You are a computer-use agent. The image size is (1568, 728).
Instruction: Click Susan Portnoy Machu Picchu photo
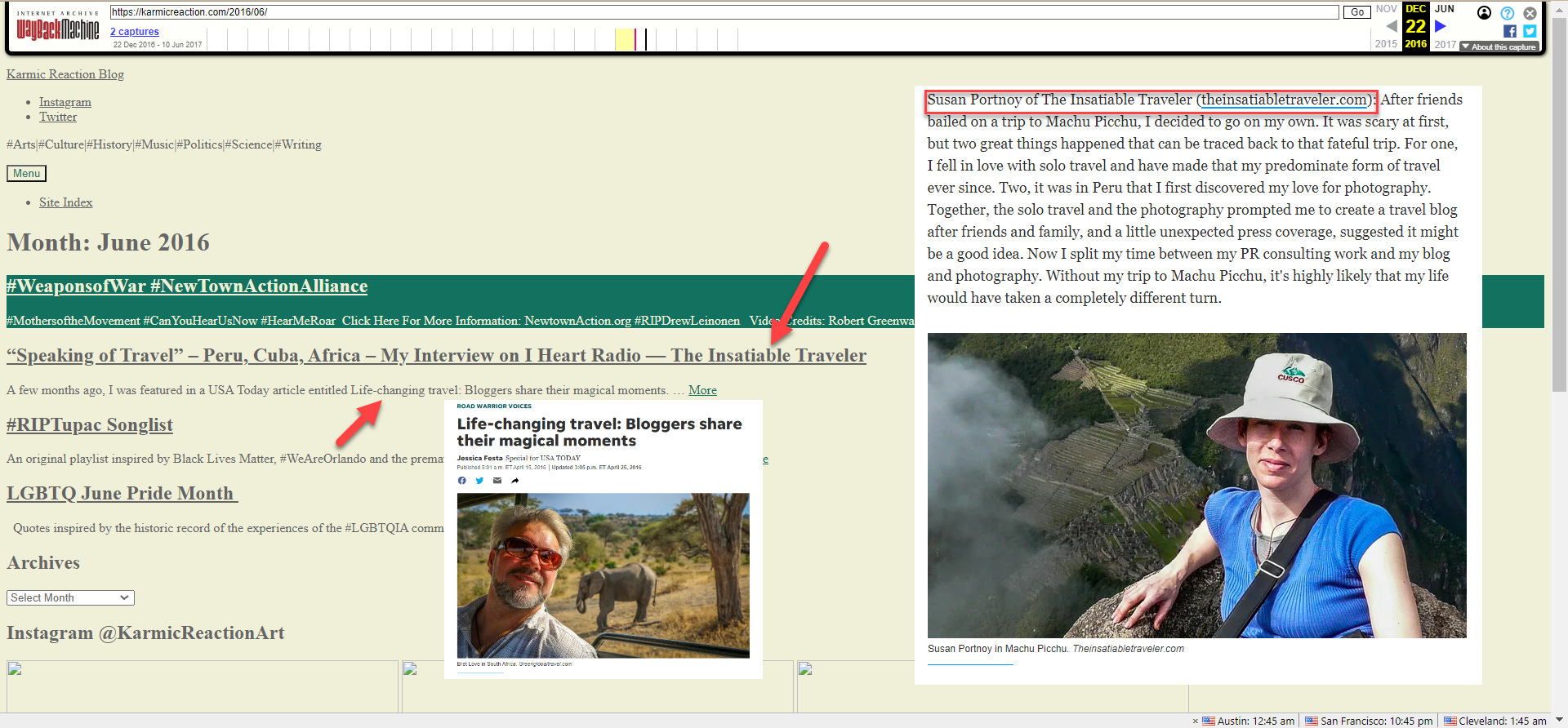click(x=1196, y=486)
